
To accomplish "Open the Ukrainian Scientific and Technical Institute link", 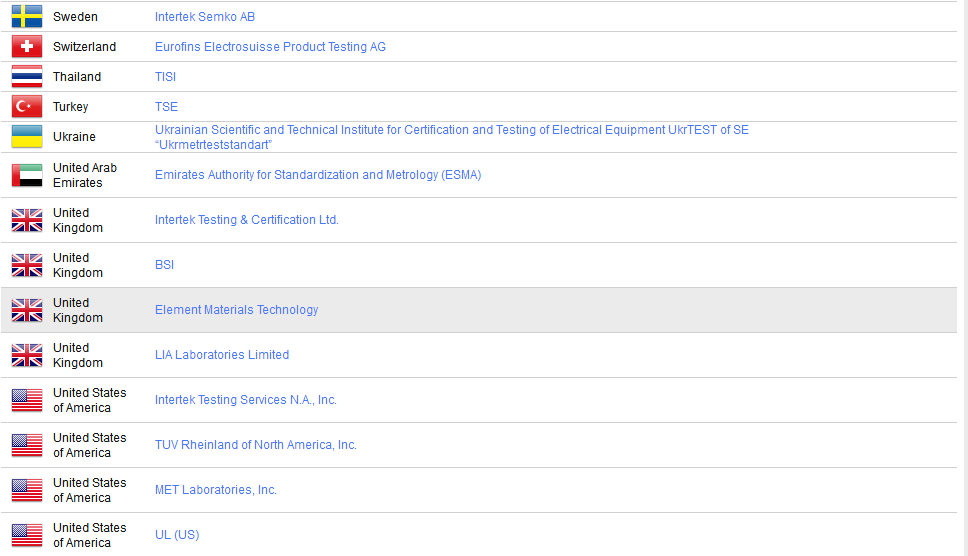I will 451,130.
